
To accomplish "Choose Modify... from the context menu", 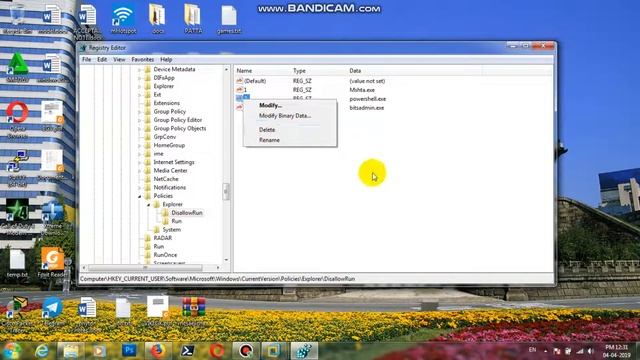I will point(271,105).
